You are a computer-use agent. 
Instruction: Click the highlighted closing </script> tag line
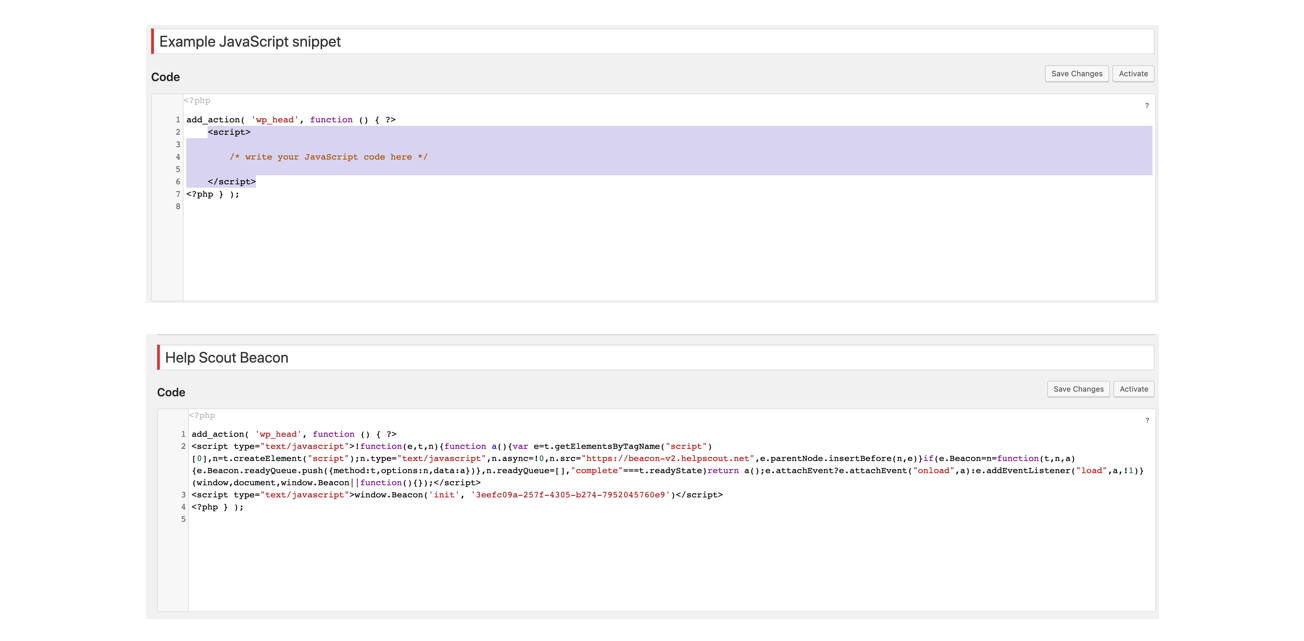[232, 182]
